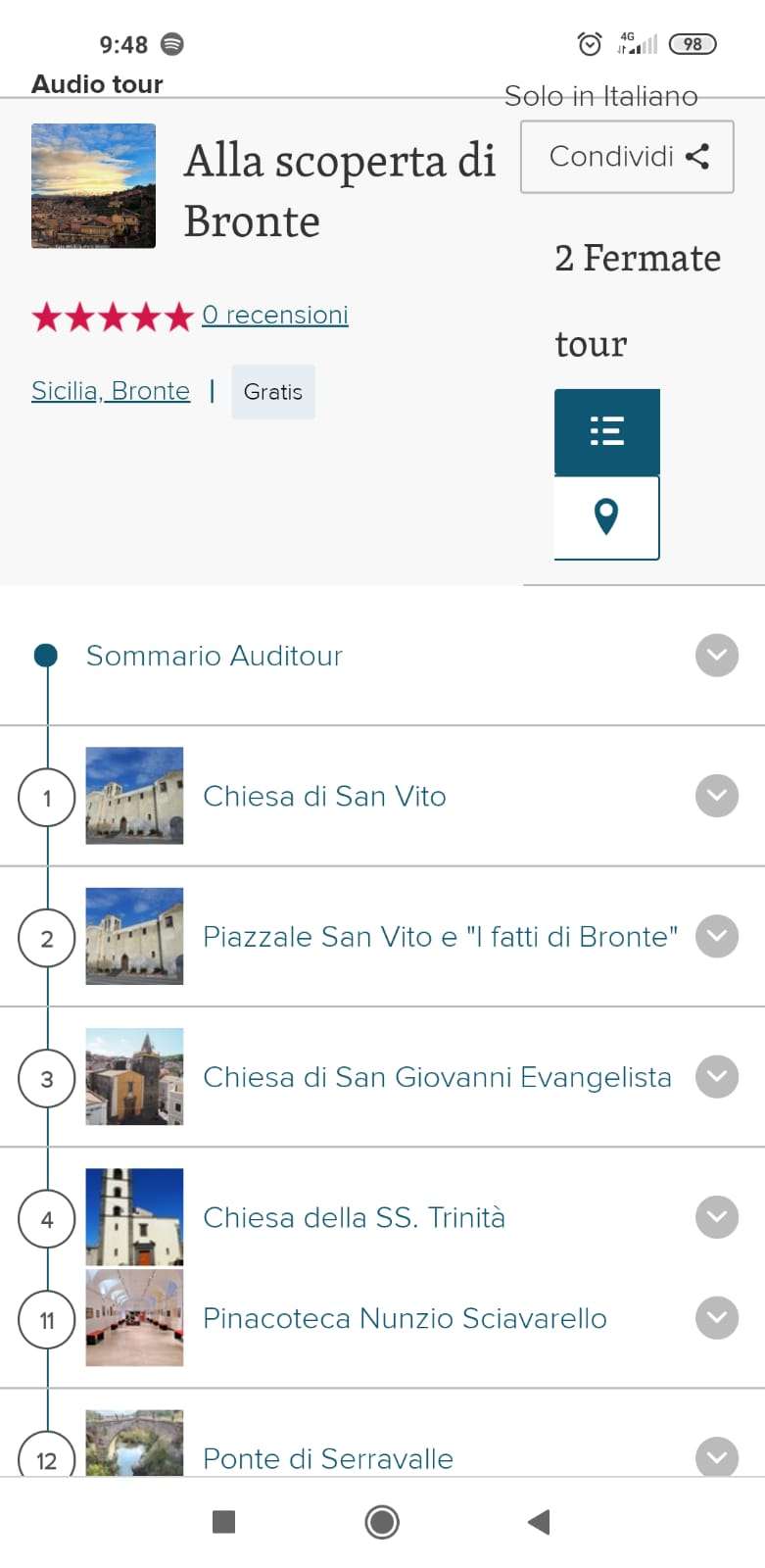765x1568 pixels.
Task: Select Piazzale San Vito e "I fatti di Bronte"
Action: (440, 937)
